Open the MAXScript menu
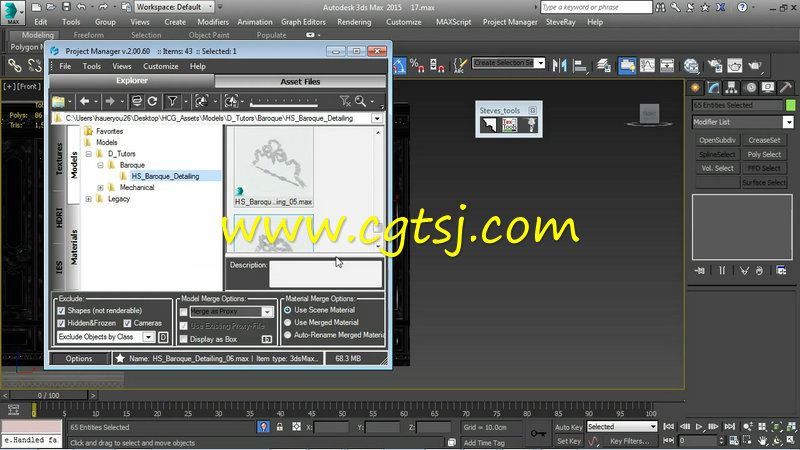 tap(454, 22)
